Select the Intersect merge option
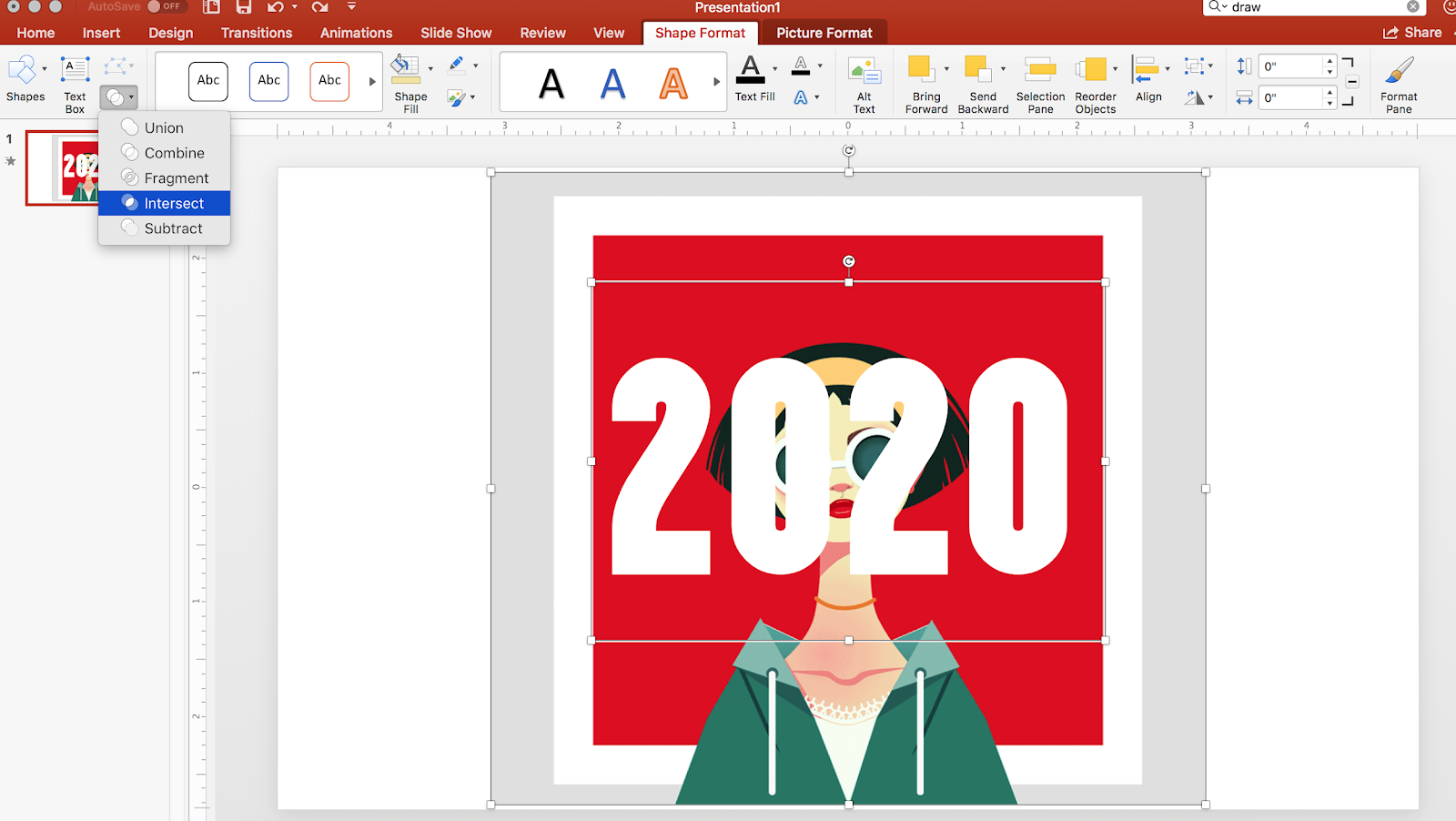This screenshot has width=1456, height=821. [x=173, y=203]
